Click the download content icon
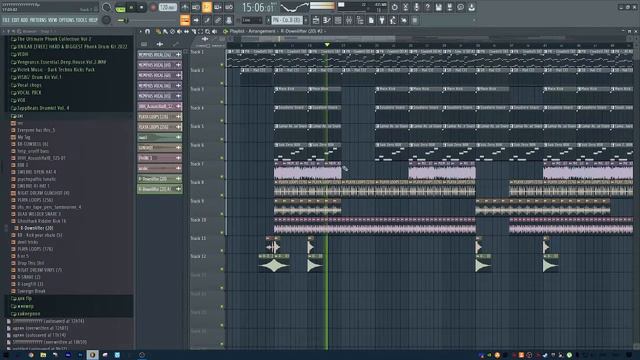Screen dimensions: 640x360 click(471, 7)
